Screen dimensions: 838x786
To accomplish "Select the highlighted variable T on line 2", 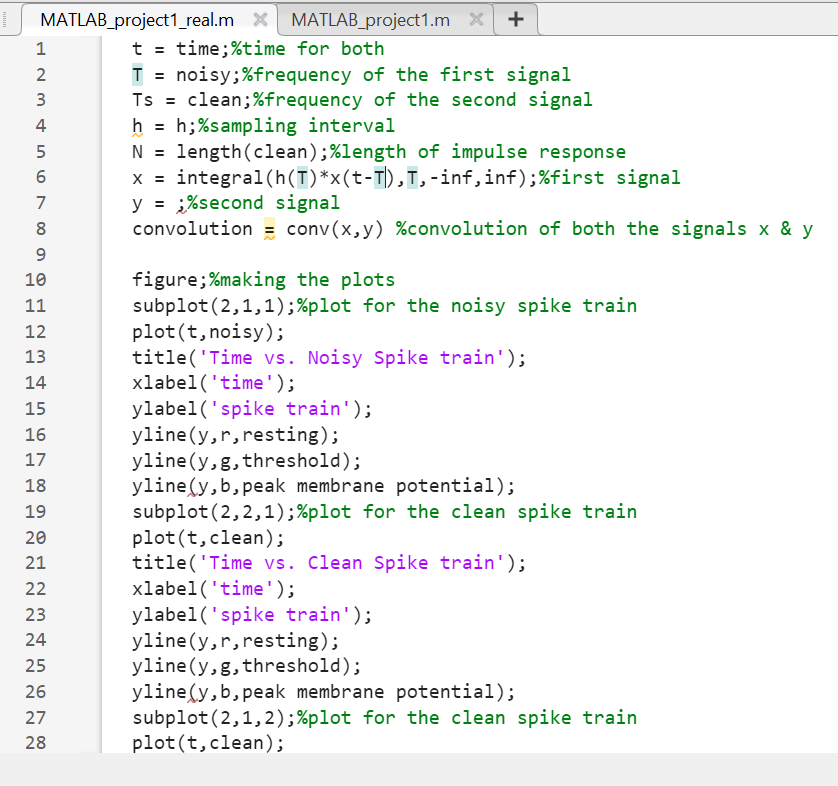I will click(134, 74).
